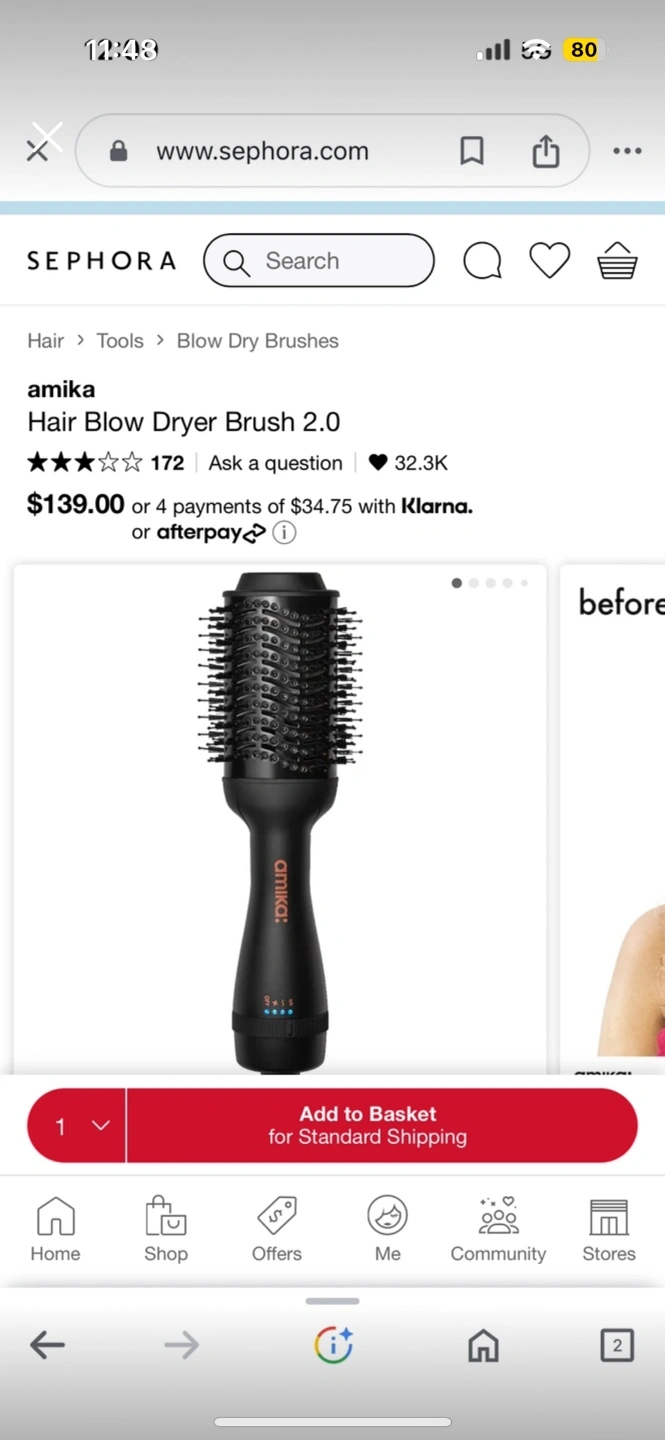Tap the Google assistant icon in bottom bar

[333, 1345]
